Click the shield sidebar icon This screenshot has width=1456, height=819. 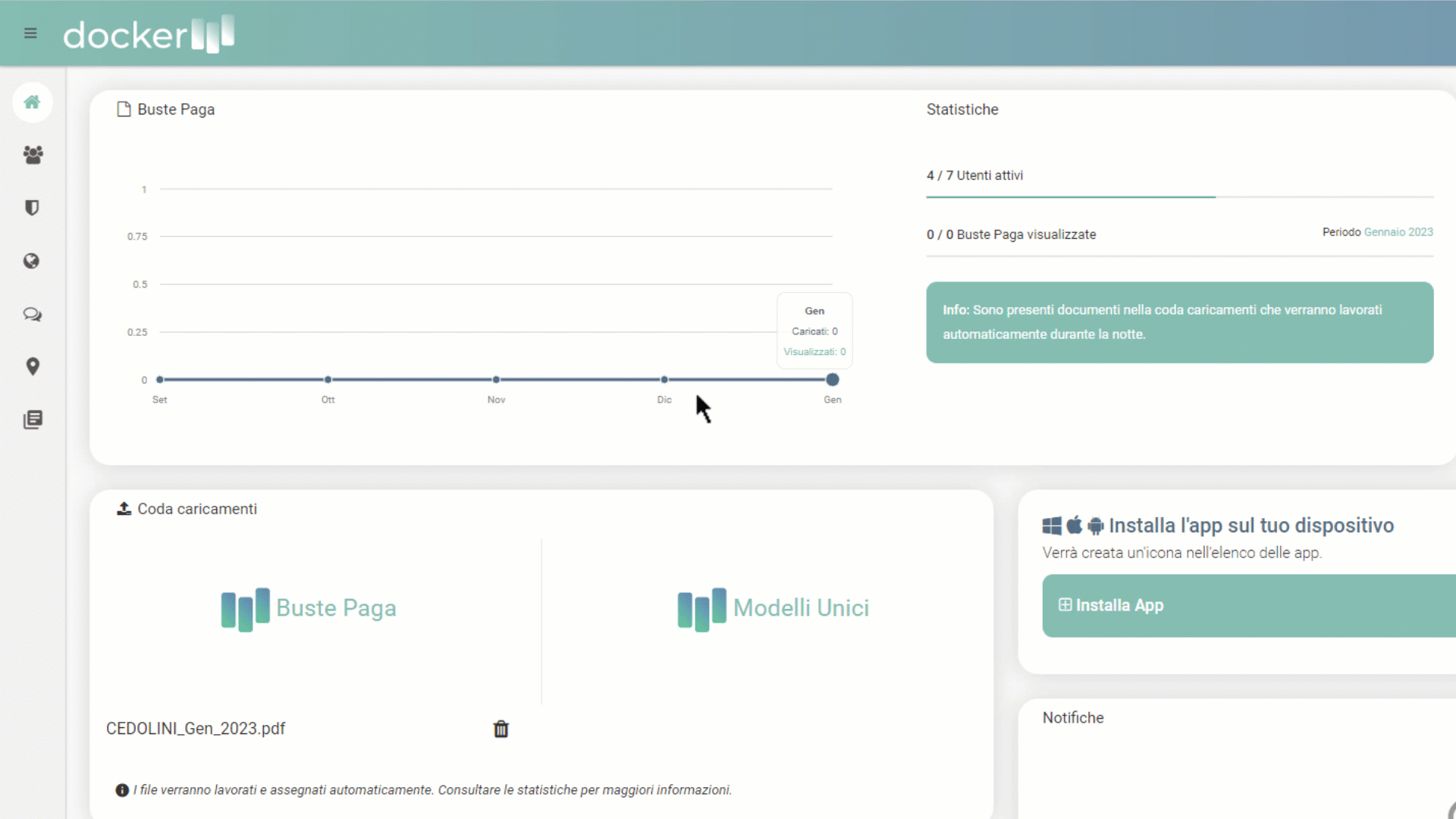(32, 208)
